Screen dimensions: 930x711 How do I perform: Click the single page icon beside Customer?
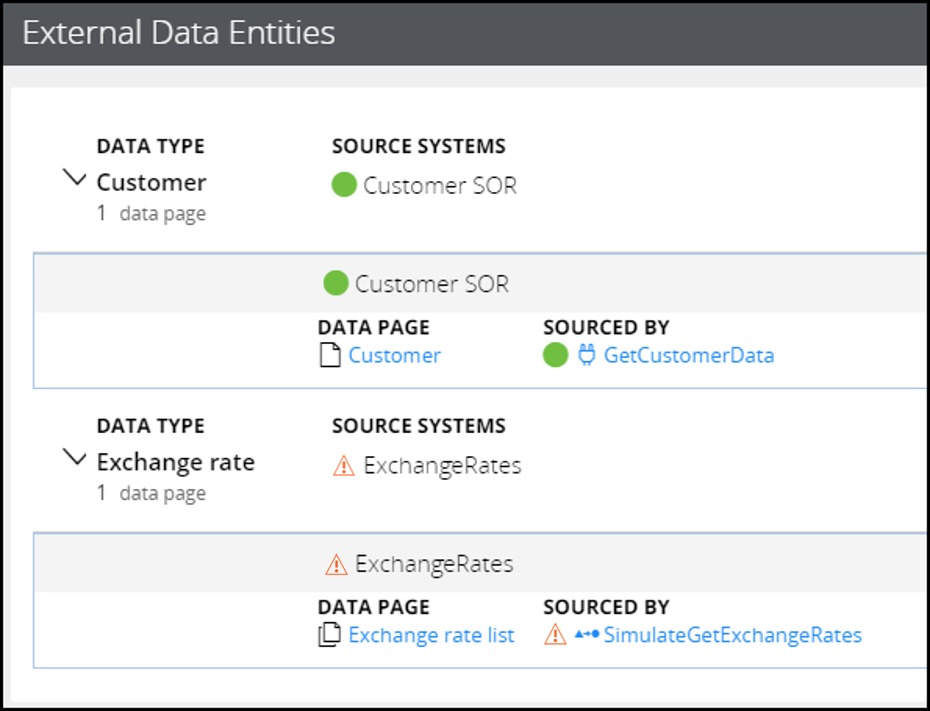point(330,356)
